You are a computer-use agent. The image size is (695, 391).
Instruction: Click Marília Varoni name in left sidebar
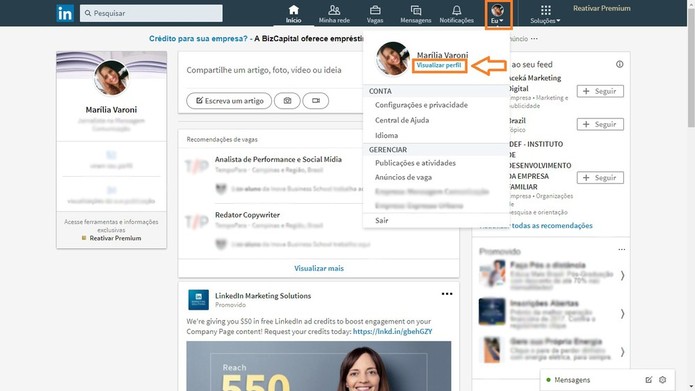[x=111, y=109]
